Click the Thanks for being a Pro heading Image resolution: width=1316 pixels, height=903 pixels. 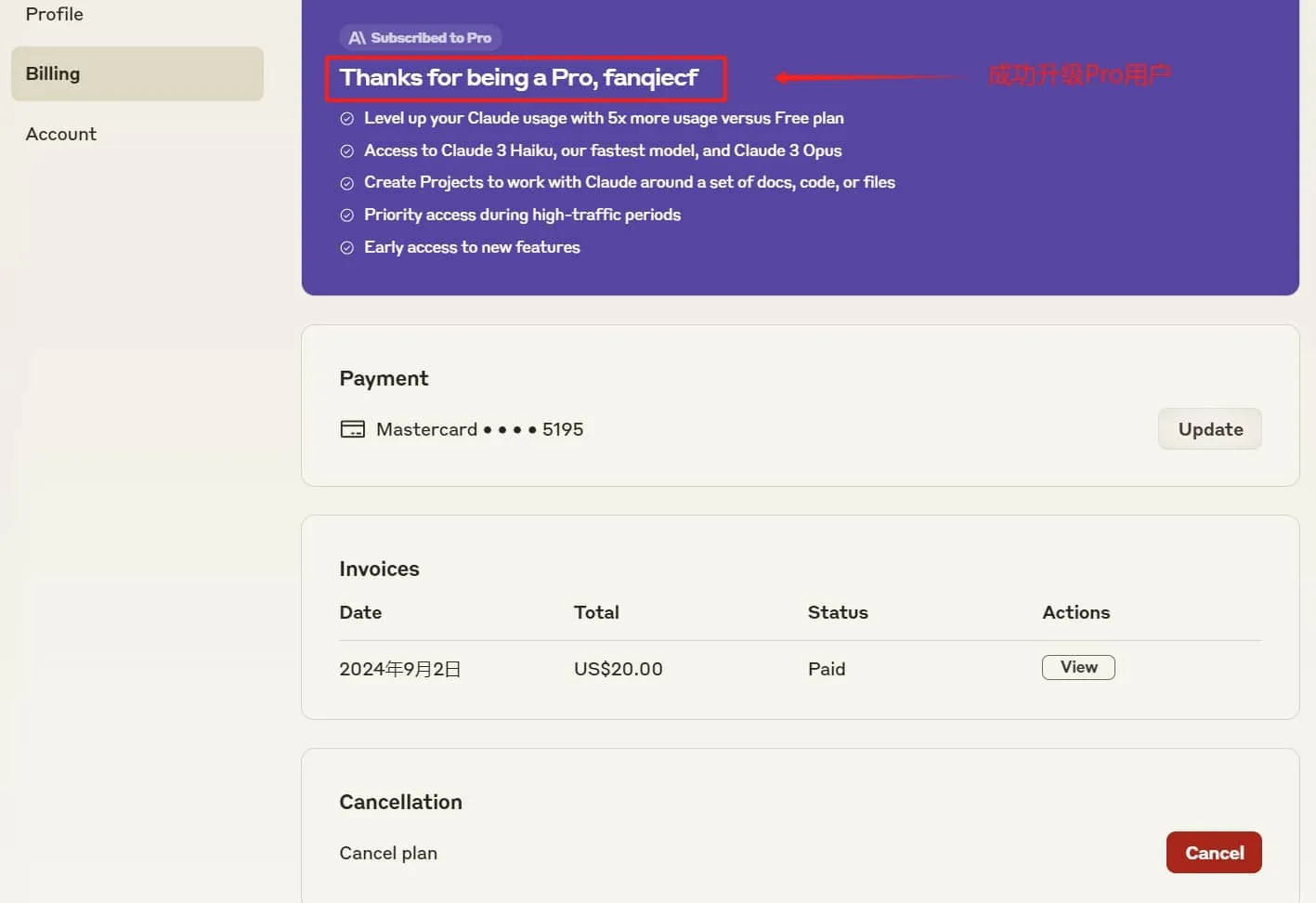[x=518, y=77]
